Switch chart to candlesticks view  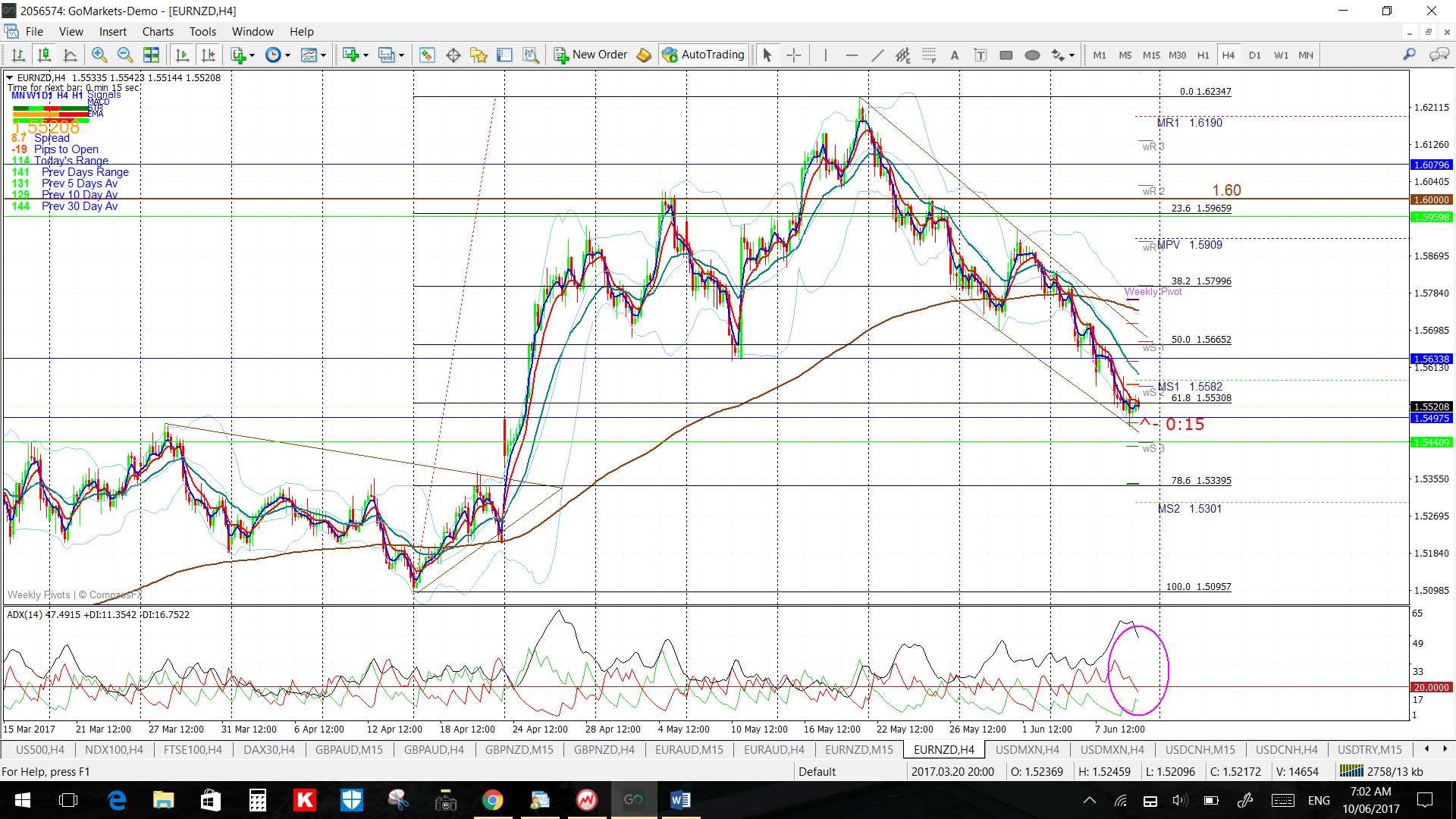coord(44,55)
